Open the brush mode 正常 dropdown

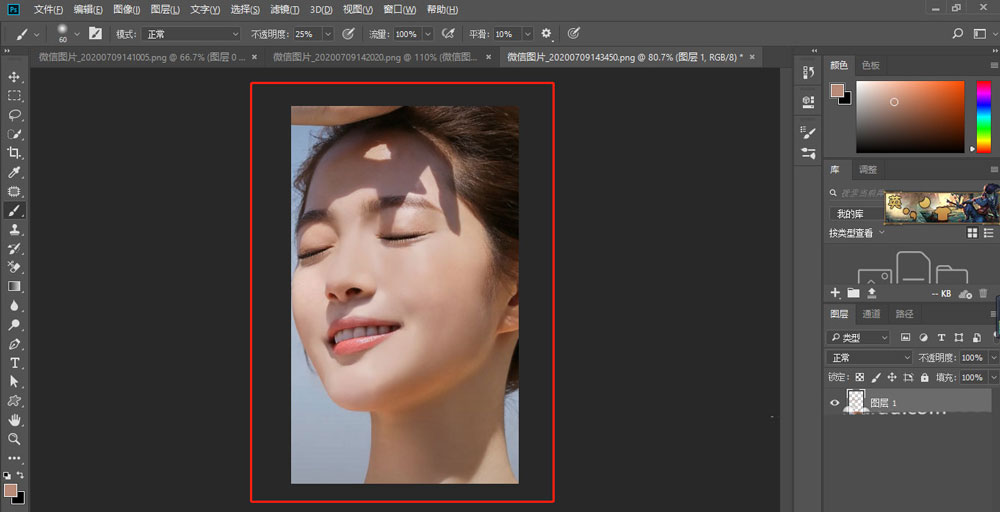point(190,34)
